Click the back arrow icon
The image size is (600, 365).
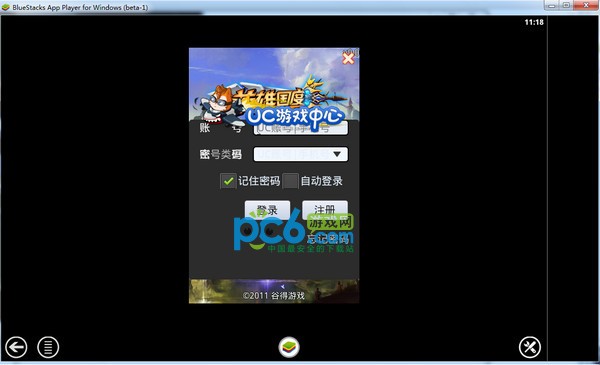coord(16,347)
